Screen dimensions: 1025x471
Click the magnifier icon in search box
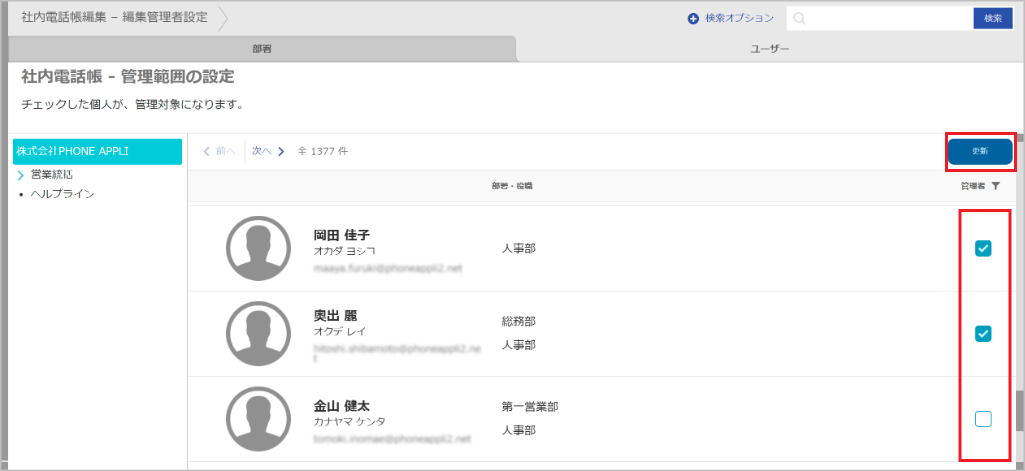(x=801, y=19)
